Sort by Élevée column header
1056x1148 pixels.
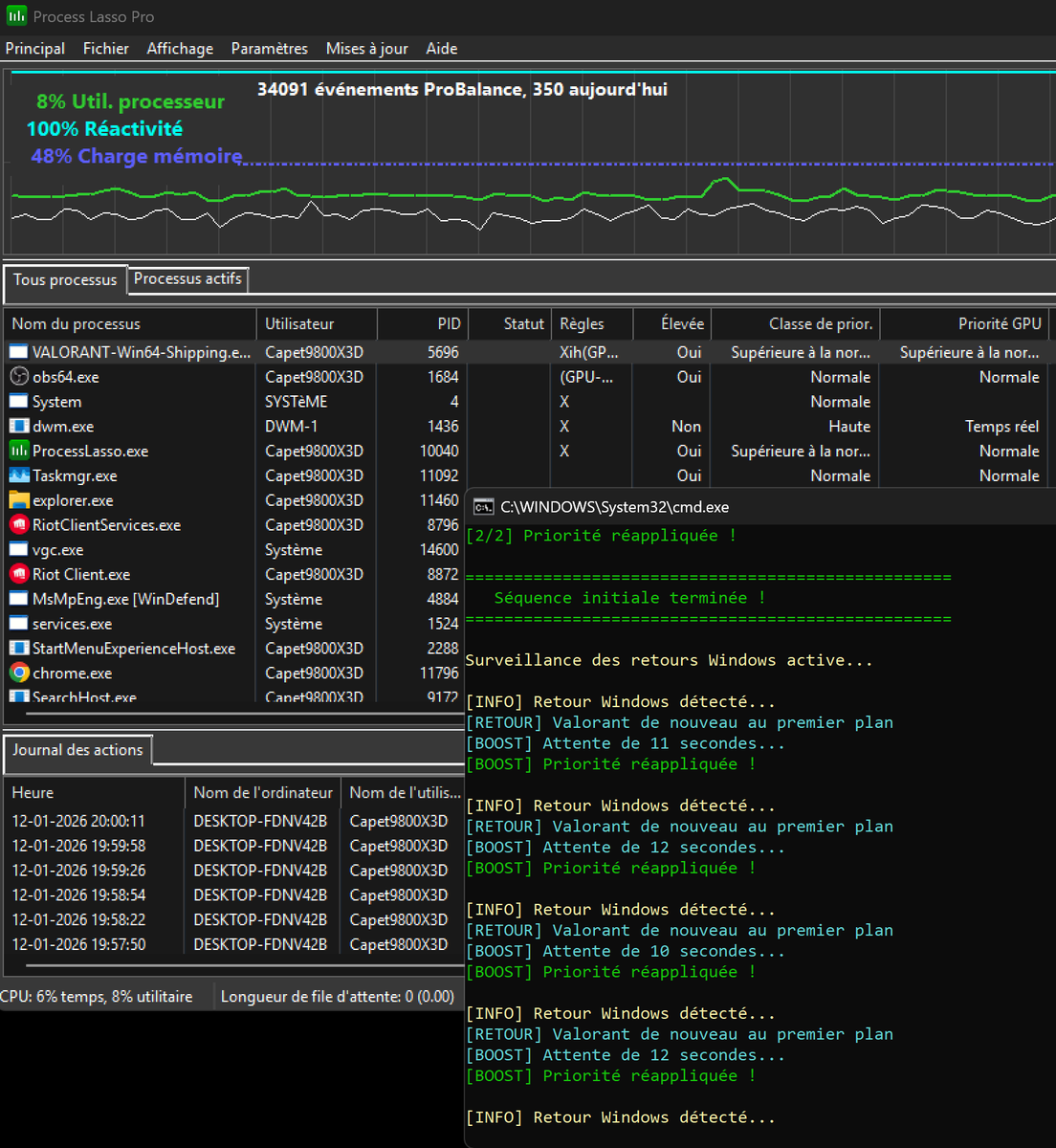pos(671,323)
